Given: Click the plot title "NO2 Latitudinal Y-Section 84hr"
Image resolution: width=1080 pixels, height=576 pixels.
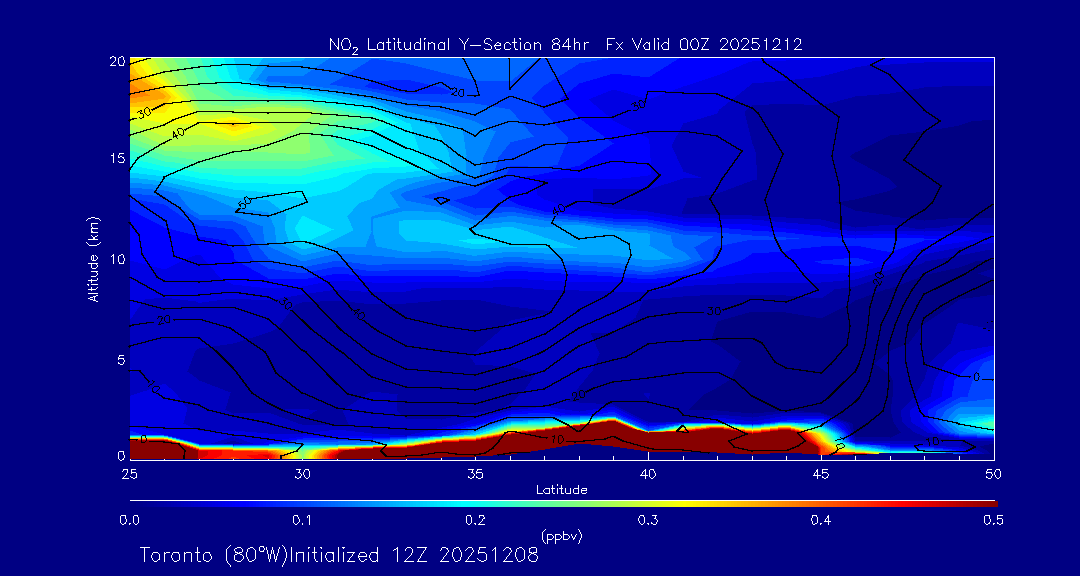Looking at the screenshot, I should click(461, 45).
